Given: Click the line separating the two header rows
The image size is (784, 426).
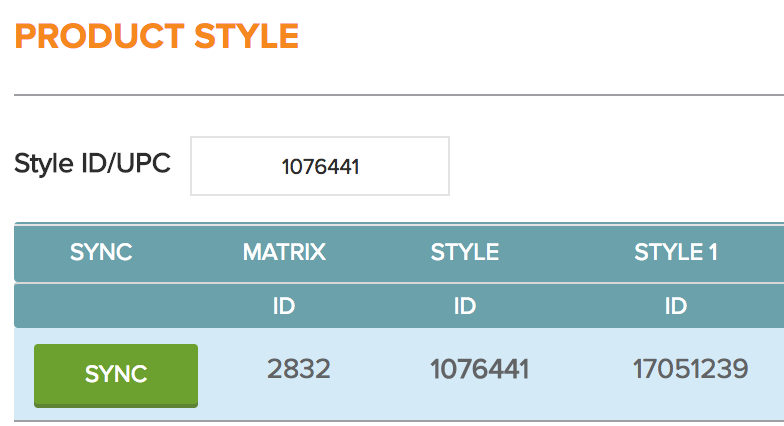Looking at the screenshot, I should click(400, 283).
